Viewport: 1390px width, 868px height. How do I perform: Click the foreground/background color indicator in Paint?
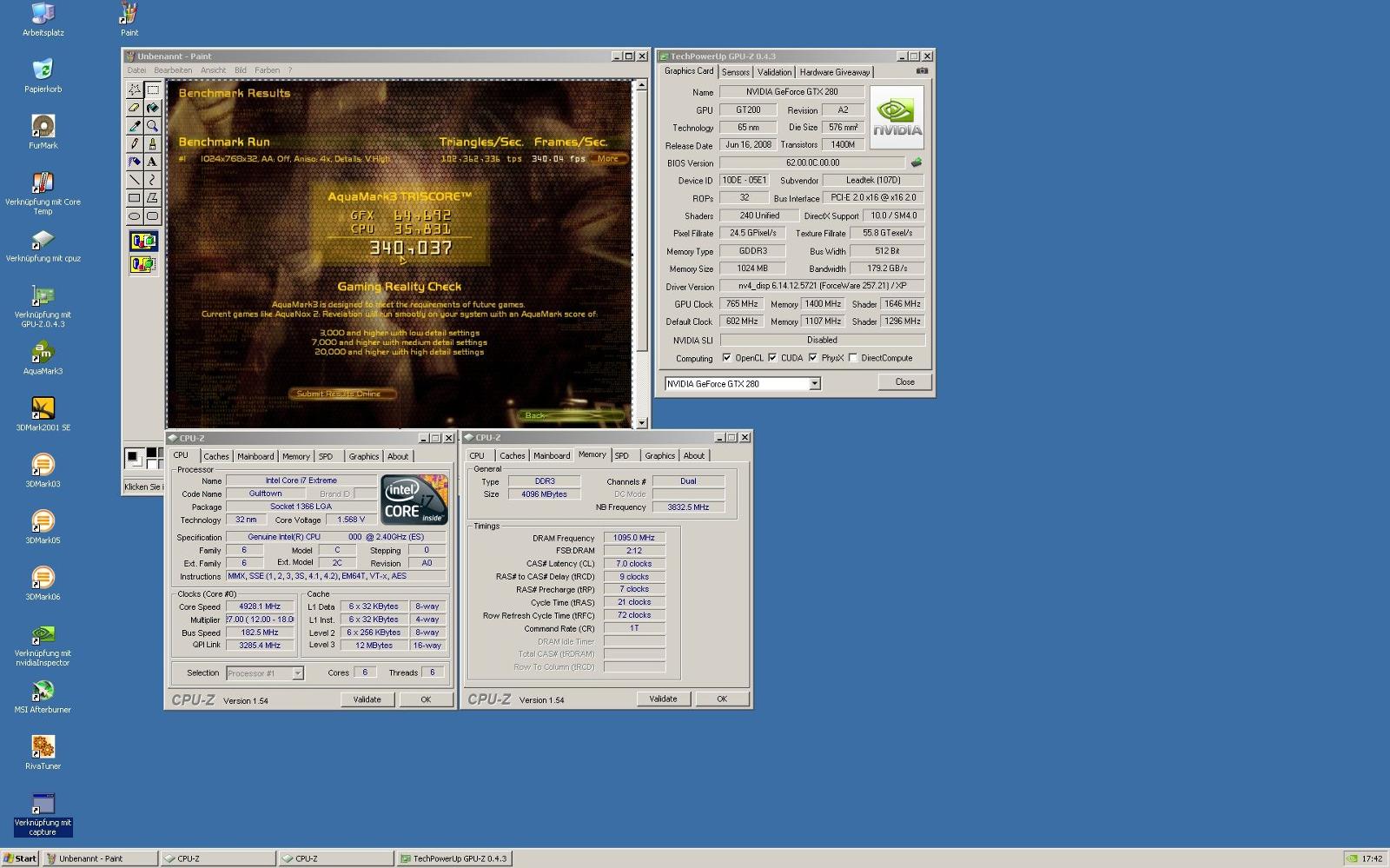135,458
